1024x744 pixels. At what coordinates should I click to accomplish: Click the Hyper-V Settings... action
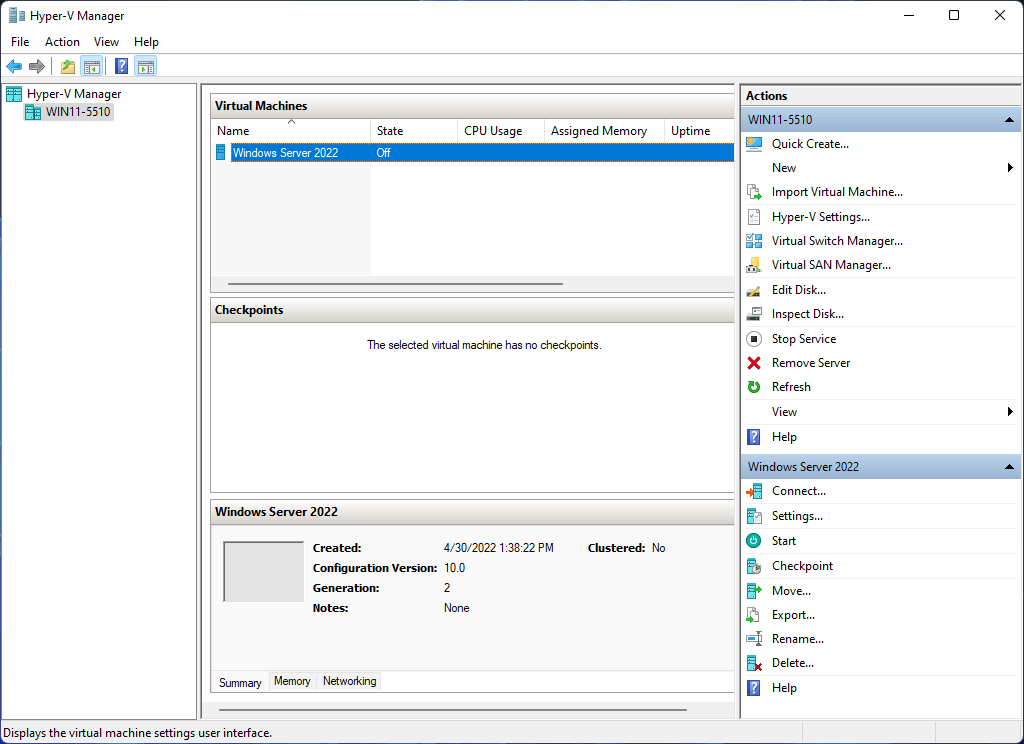pyautogui.click(x=821, y=217)
